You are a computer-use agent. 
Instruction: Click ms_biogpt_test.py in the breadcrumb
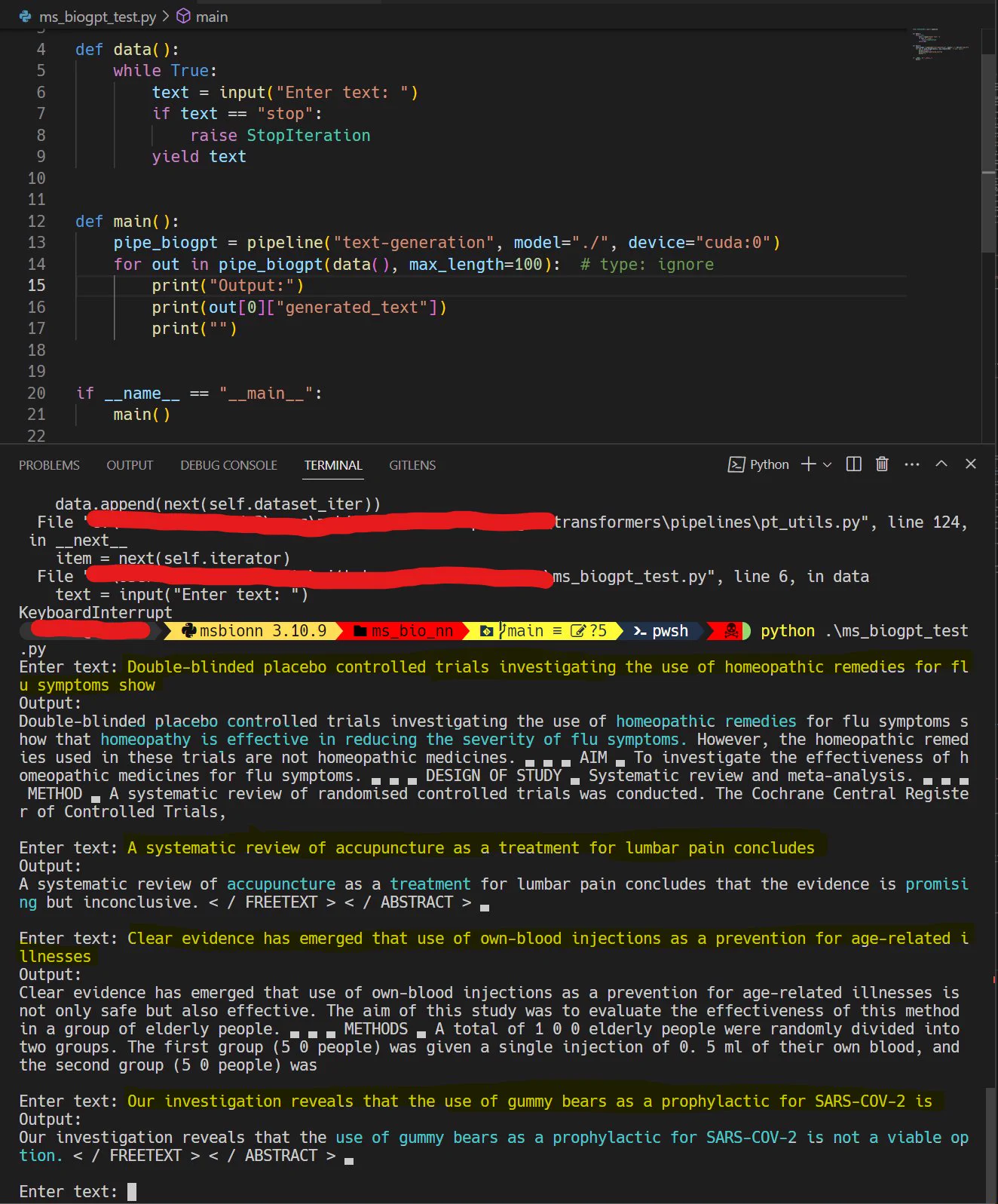tap(98, 17)
